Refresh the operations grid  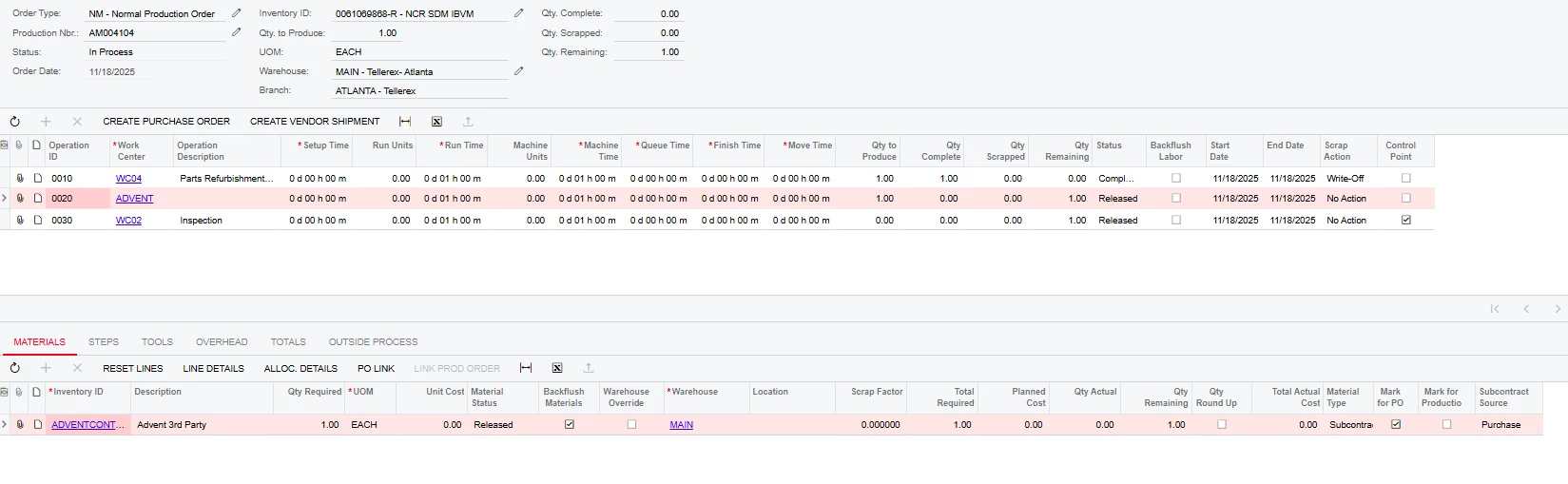(15, 122)
